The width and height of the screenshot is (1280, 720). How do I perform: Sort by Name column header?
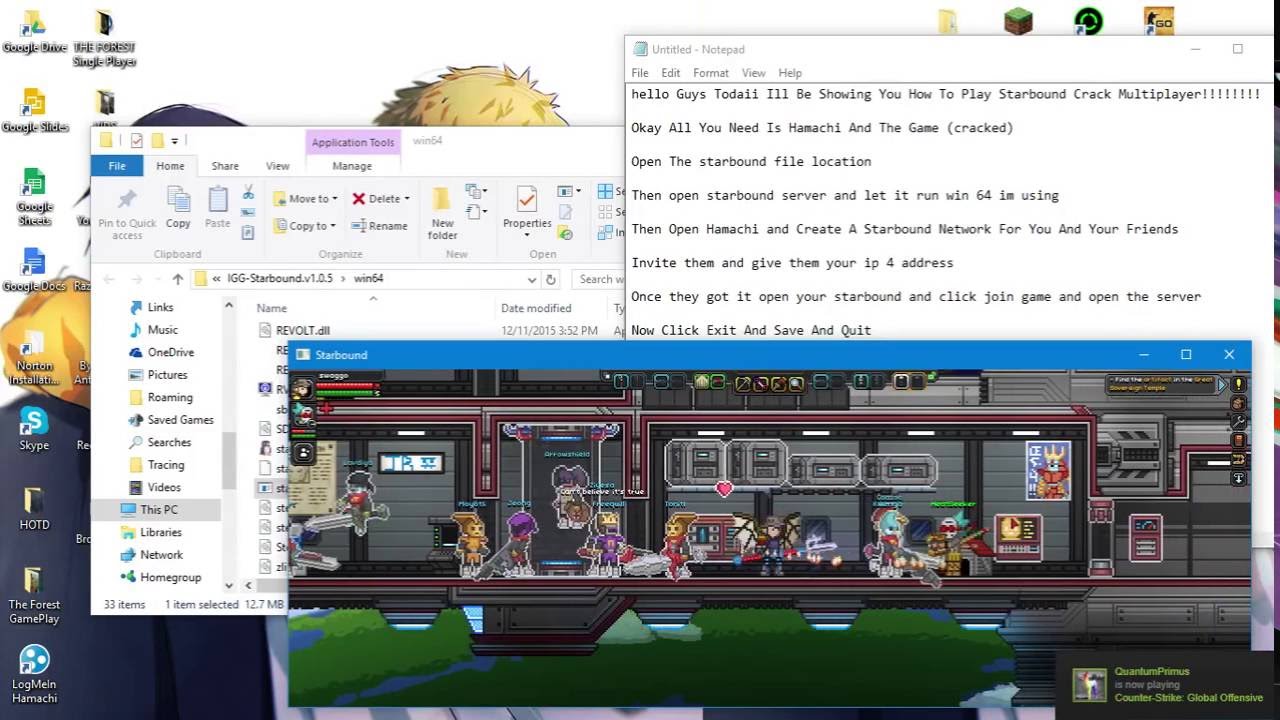click(x=271, y=308)
